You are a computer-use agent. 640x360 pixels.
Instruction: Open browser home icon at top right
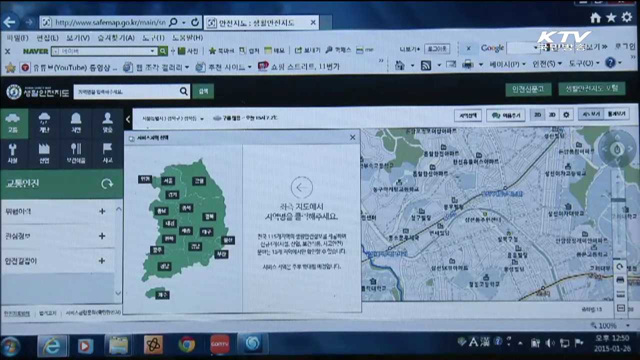click(x=595, y=18)
